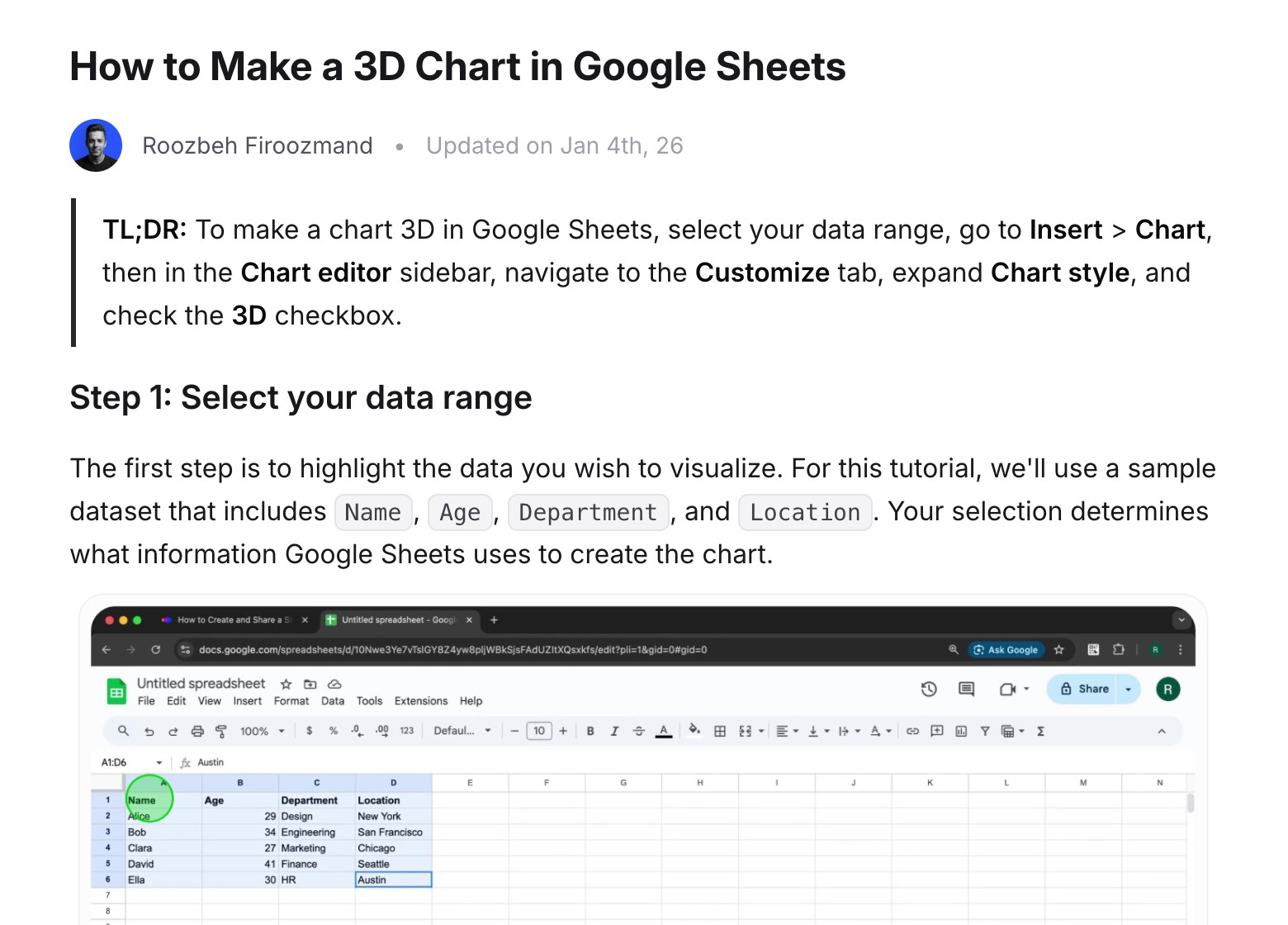1288x925 pixels.
Task: Click the increase decimal places icon
Action: click(x=382, y=731)
